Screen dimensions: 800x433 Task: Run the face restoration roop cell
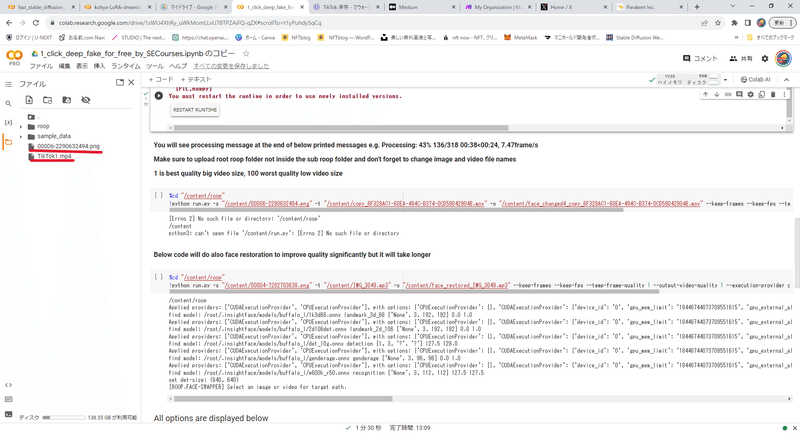coord(159,277)
